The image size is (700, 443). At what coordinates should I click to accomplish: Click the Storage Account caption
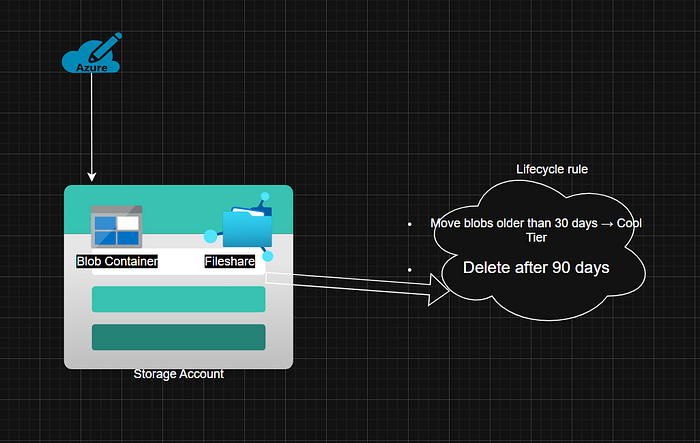(x=178, y=374)
